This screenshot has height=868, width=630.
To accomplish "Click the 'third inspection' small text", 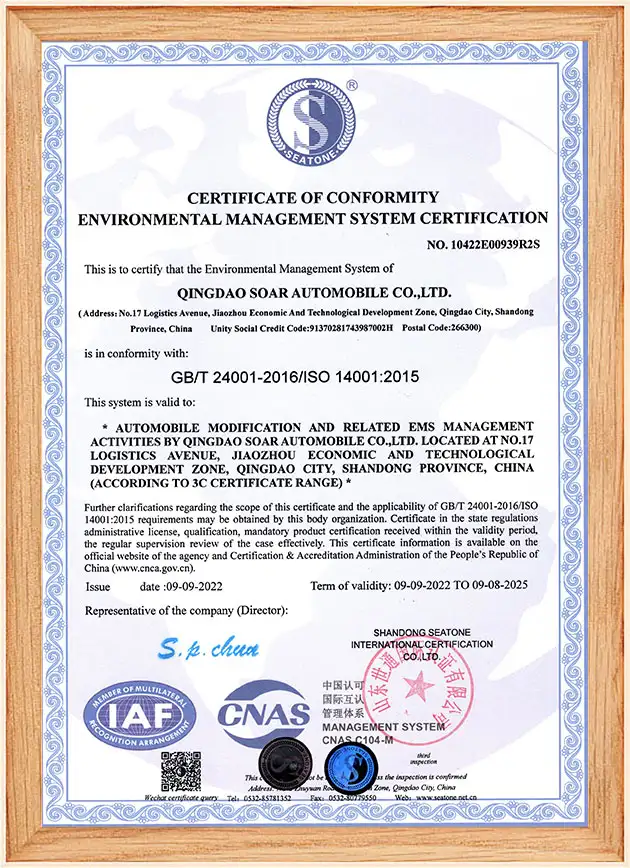I will tap(424, 758).
